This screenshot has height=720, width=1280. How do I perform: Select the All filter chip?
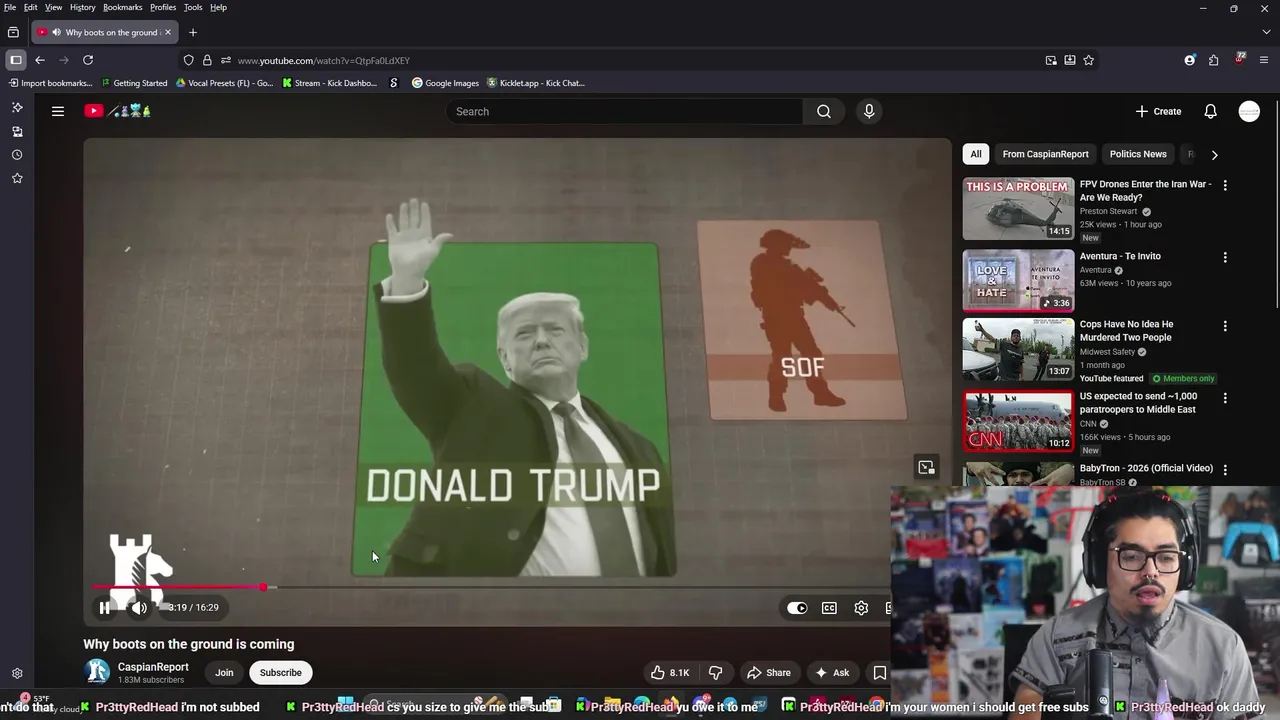[976, 154]
